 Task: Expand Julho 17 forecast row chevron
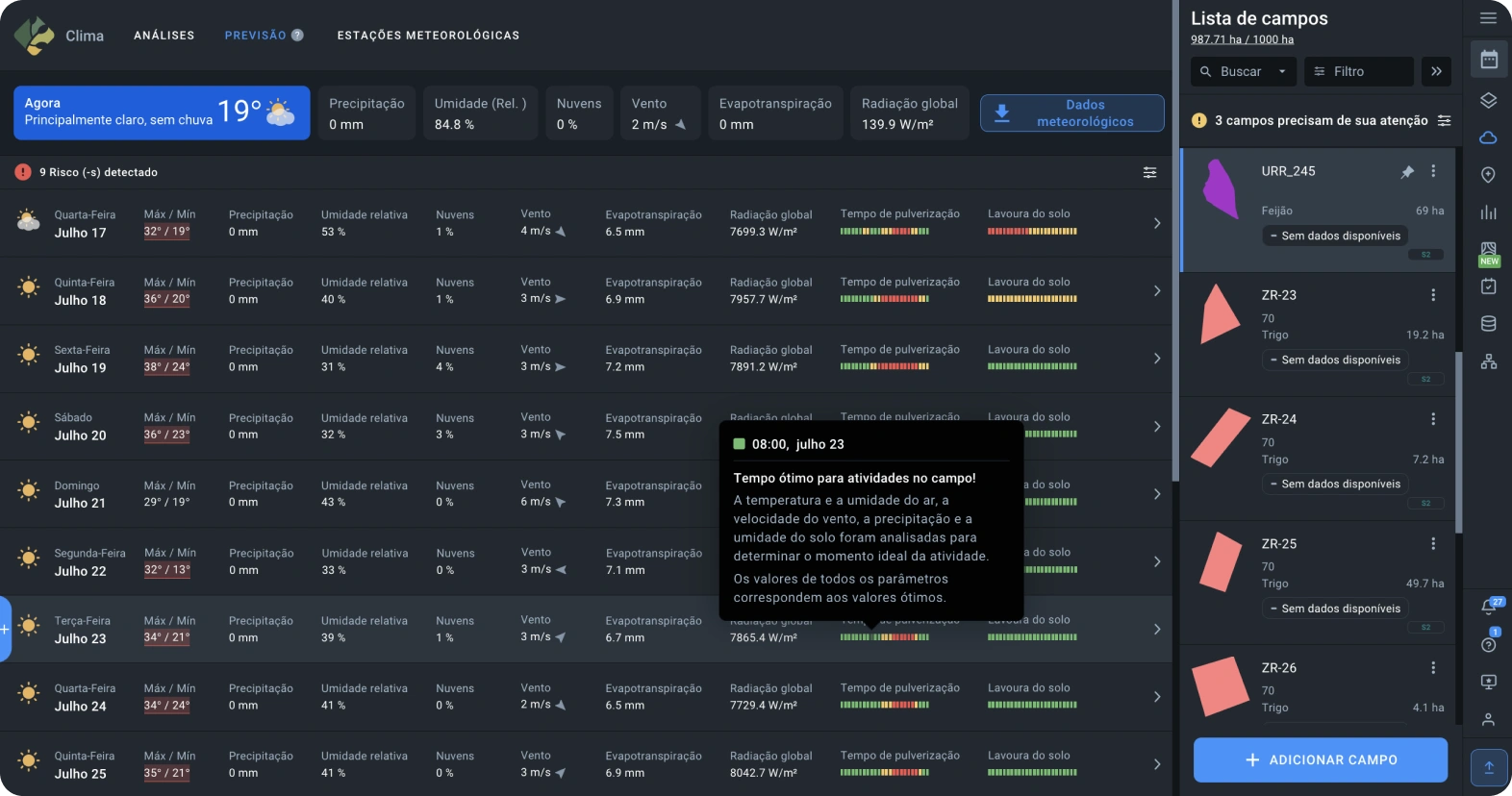tap(1156, 223)
